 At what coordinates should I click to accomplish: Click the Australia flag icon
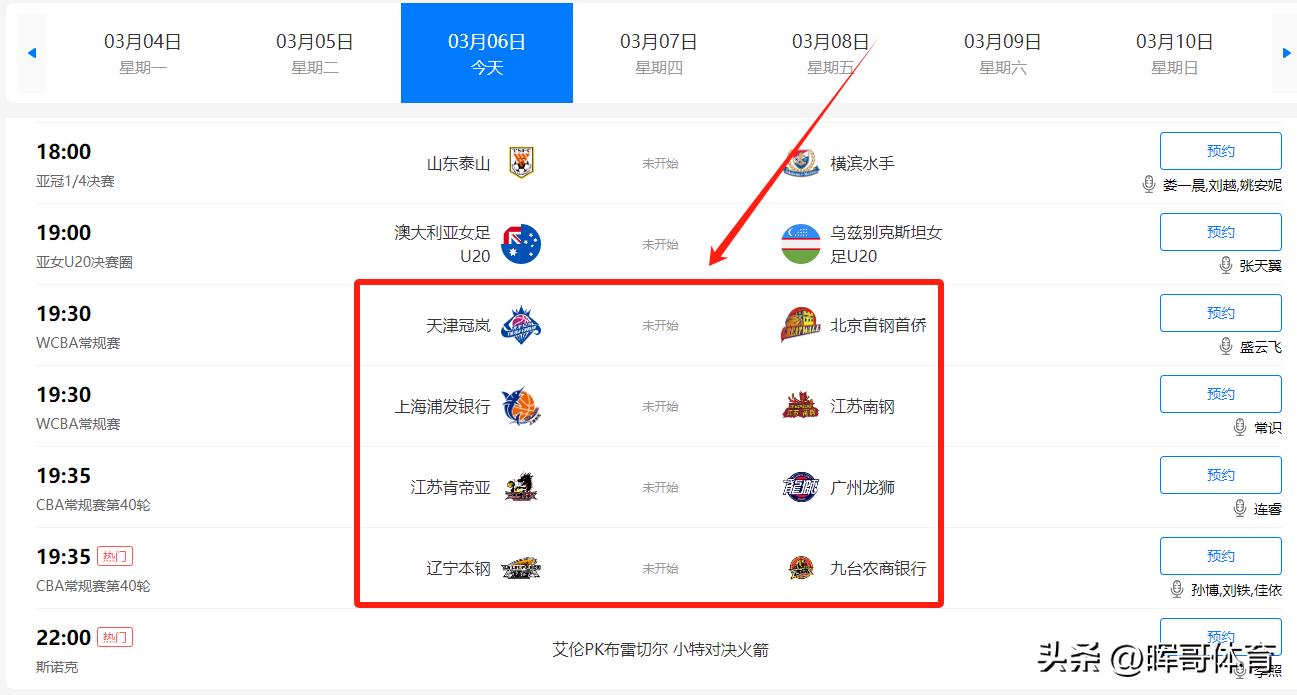[520, 244]
